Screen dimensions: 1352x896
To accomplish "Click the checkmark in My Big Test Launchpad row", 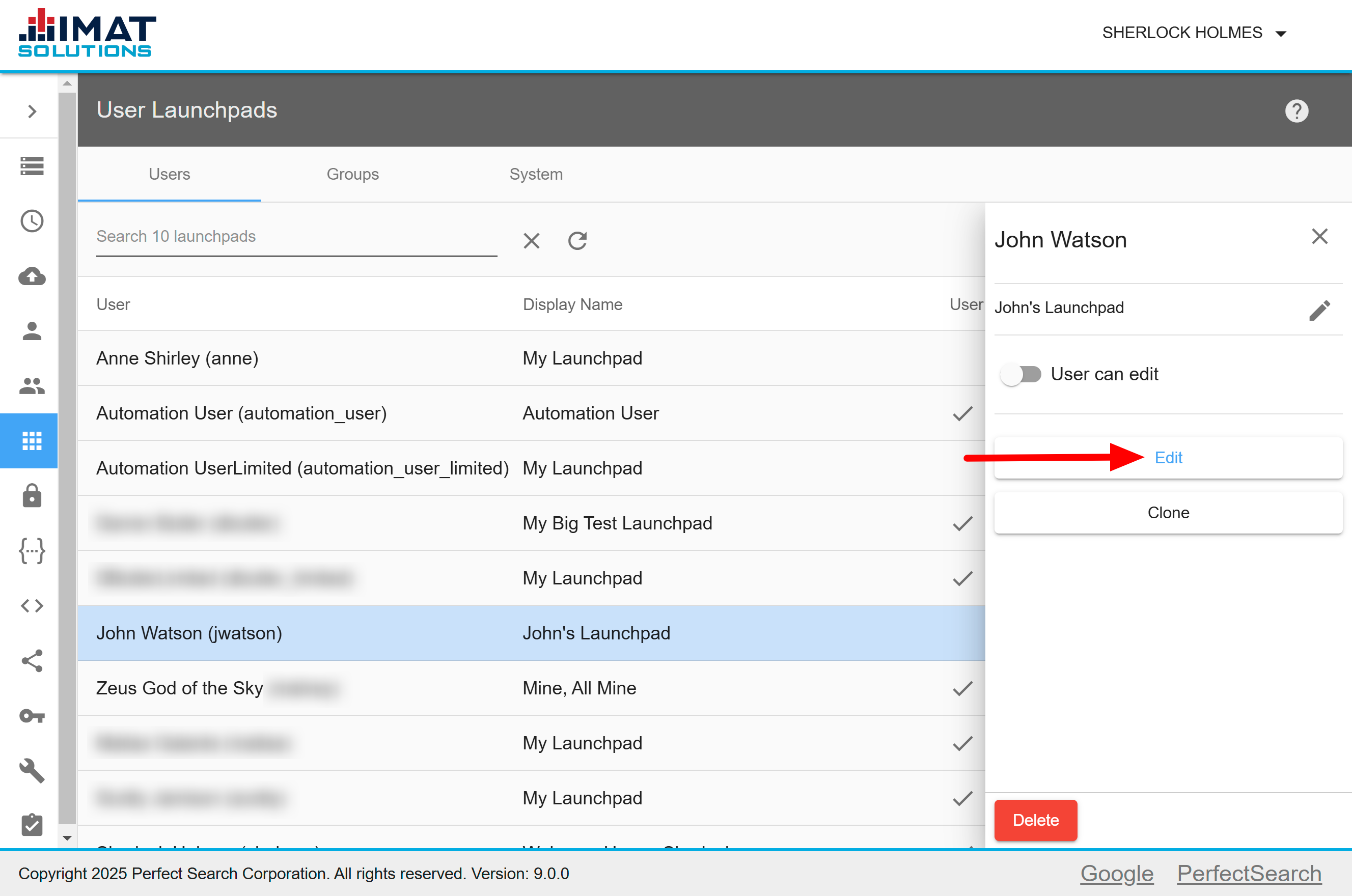I will tap(962, 523).
